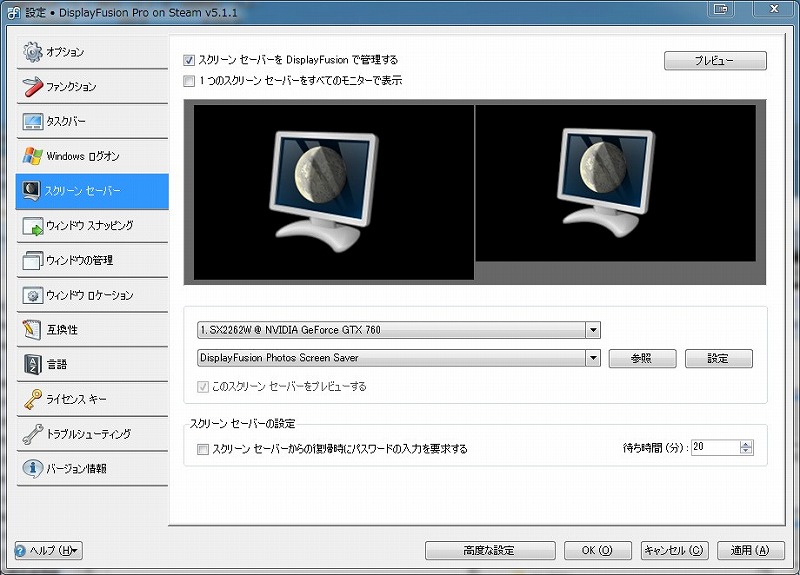Click the Windows ログオン flag icon
The height and width of the screenshot is (575, 800).
tap(33, 156)
